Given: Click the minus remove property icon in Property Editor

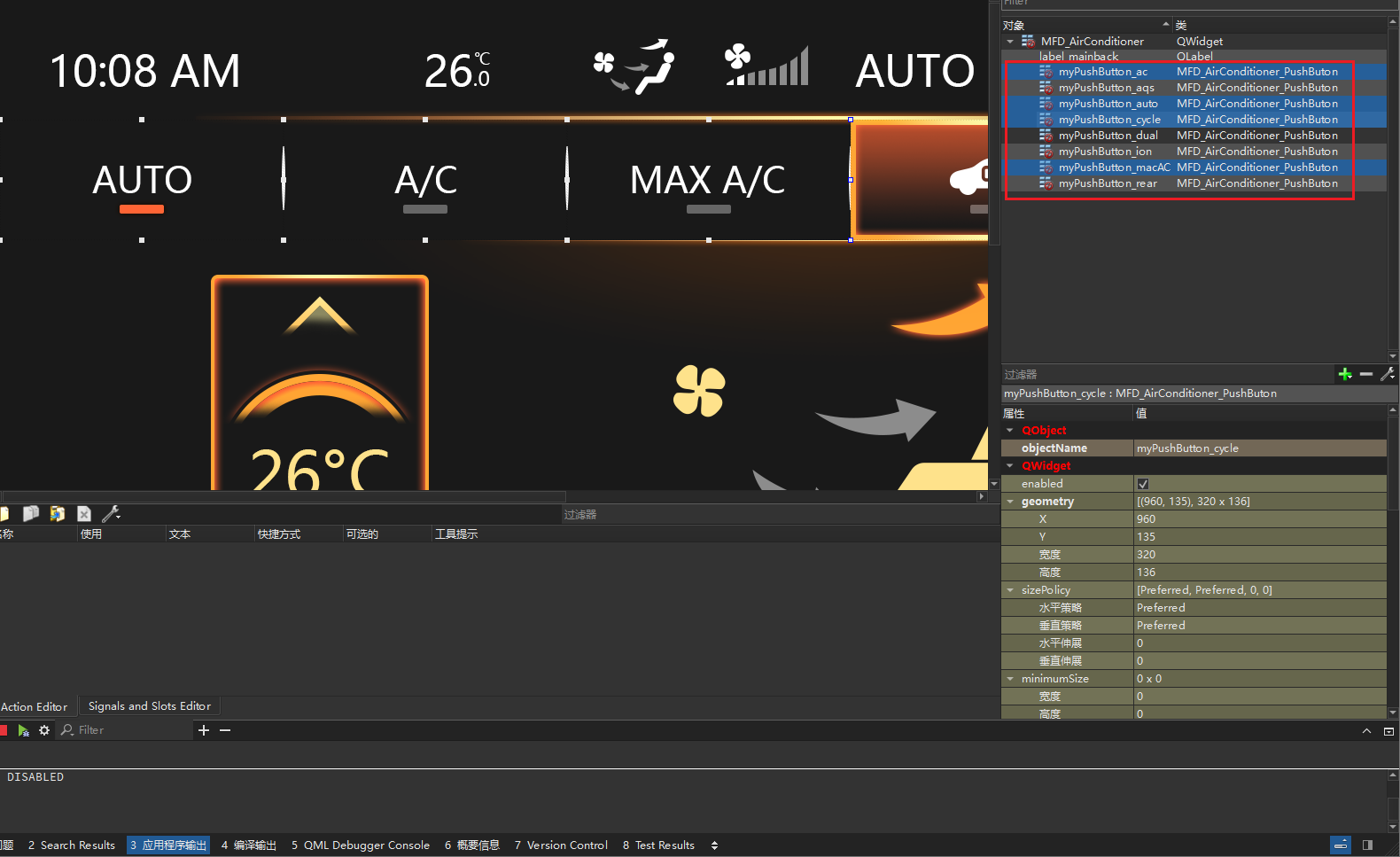Looking at the screenshot, I should pos(1366,374).
